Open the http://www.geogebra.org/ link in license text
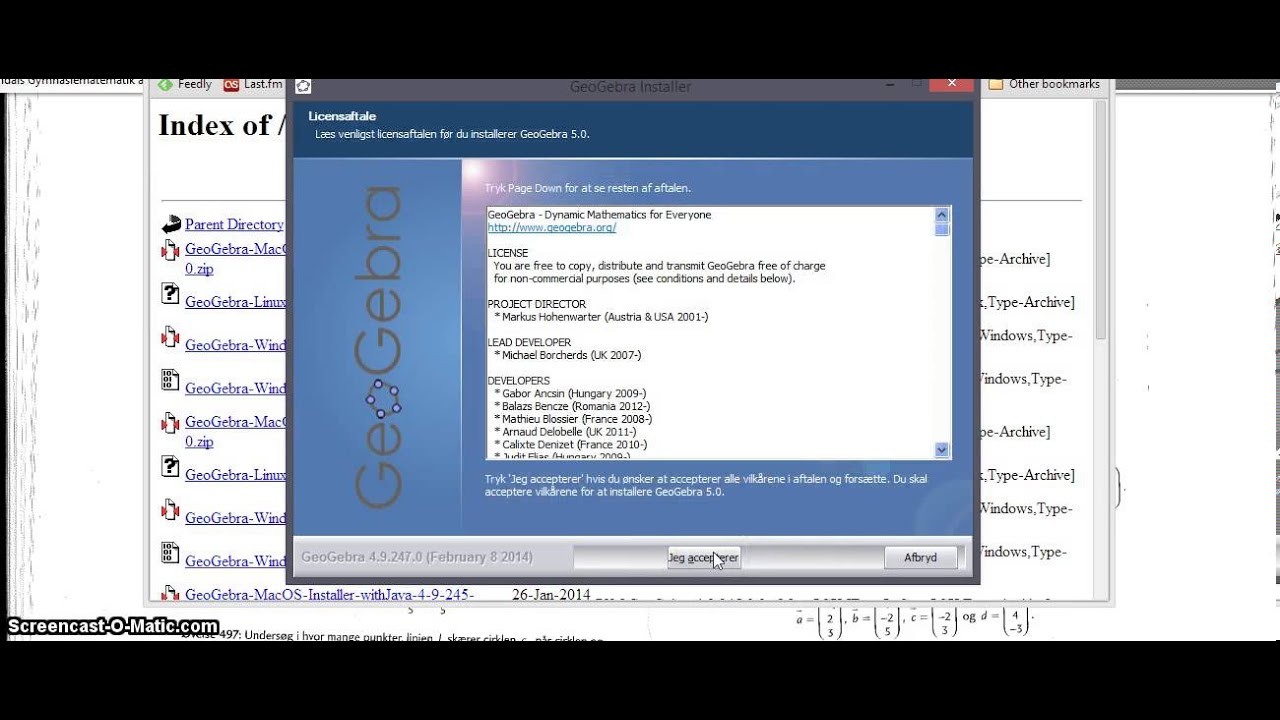The width and height of the screenshot is (1280, 720). (x=552, y=227)
